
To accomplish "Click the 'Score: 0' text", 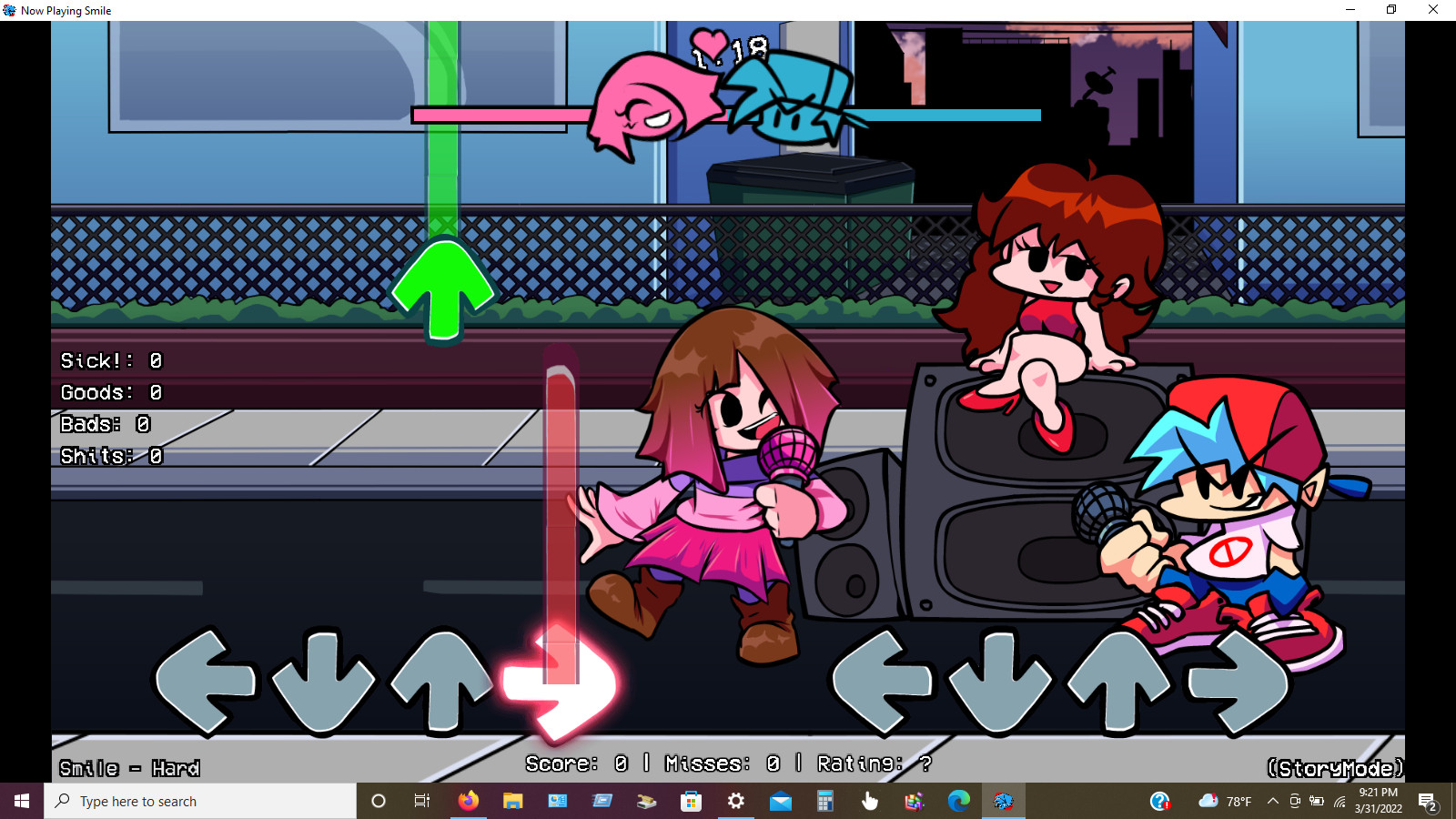I will (x=577, y=763).
